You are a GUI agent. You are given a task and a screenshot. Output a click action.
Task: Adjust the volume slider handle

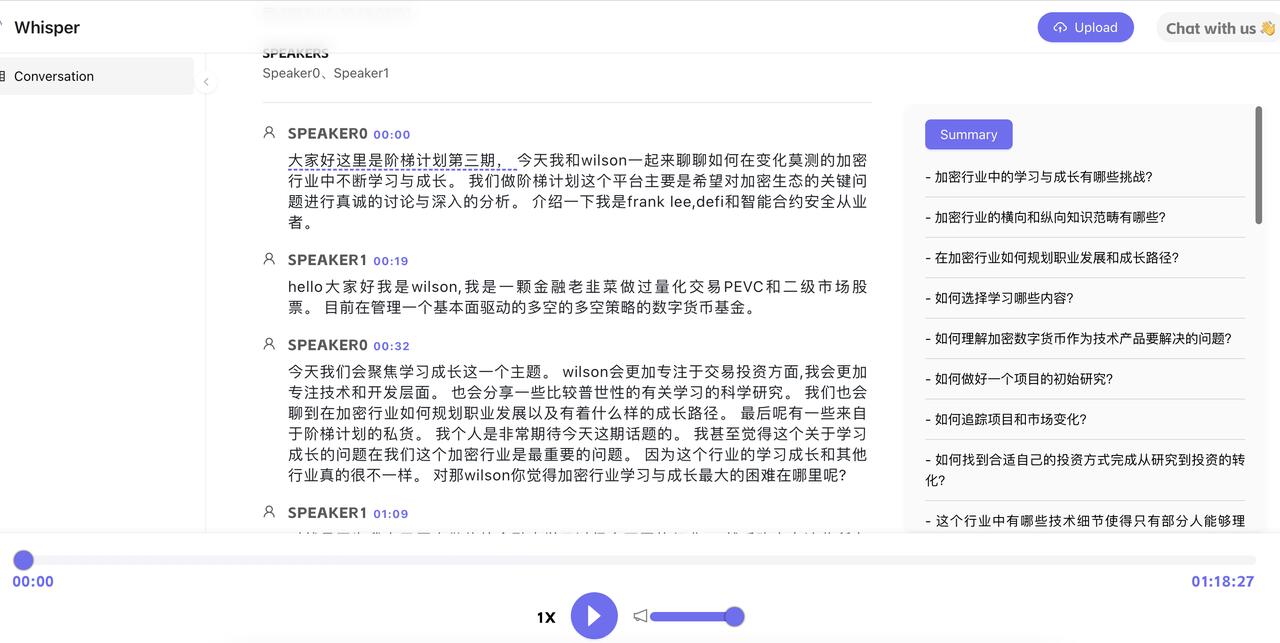pyautogui.click(x=734, y=616)
